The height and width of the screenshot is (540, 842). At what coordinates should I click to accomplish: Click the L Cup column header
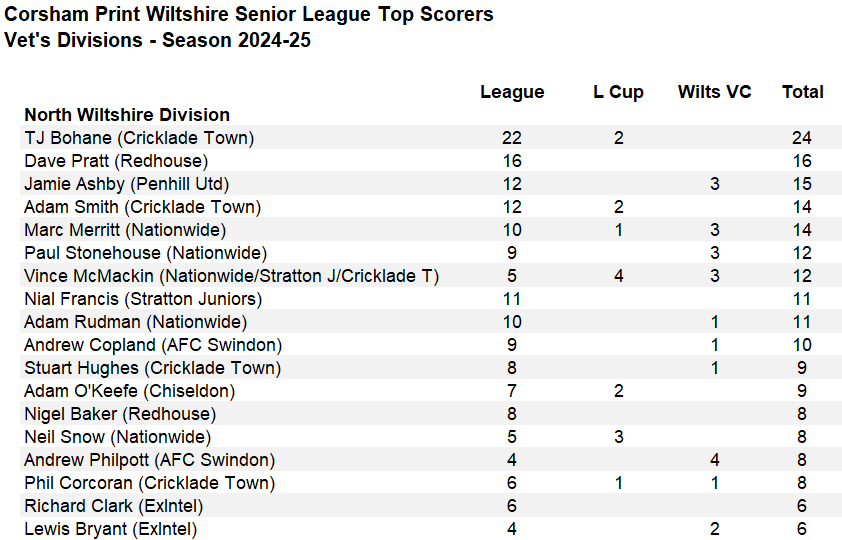point(618,92)
